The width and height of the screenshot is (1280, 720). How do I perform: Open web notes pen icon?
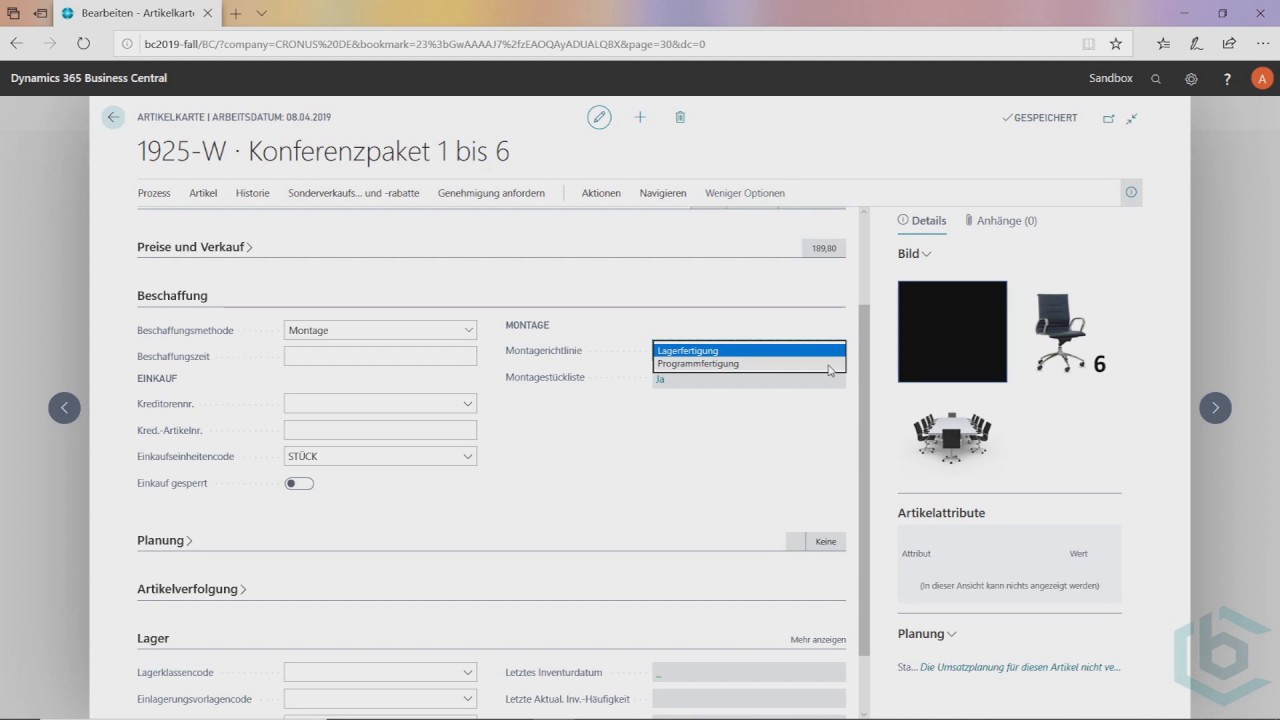(1196, 44)
